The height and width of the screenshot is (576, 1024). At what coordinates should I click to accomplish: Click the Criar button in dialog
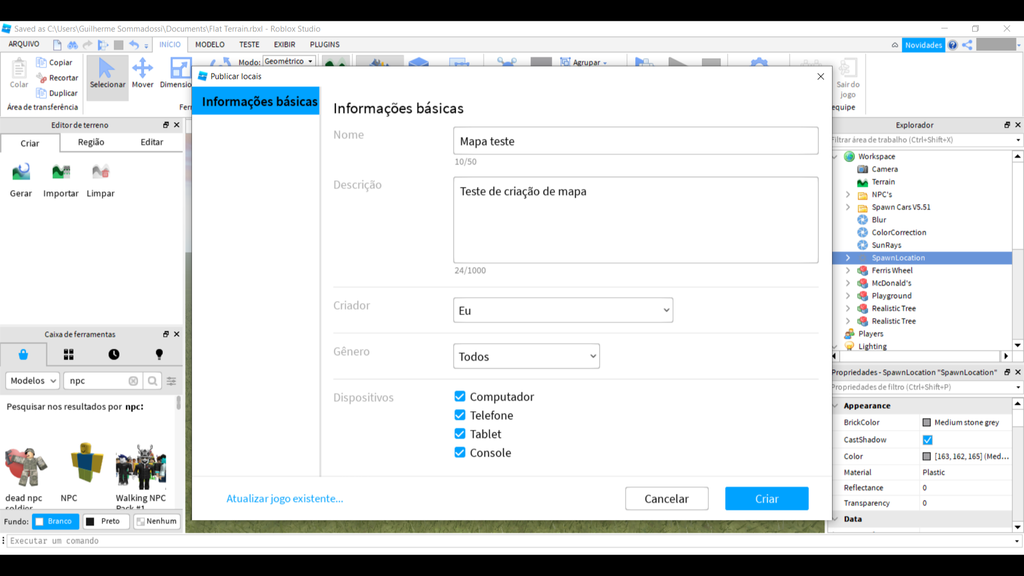(x=767, y=498)
